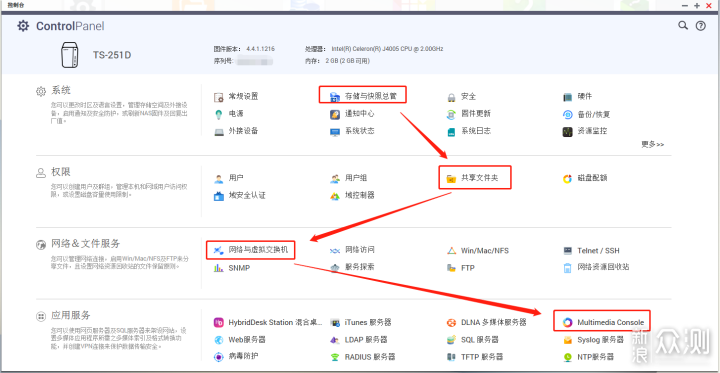
Task: Open the help question mark icon
Action: click(x=700, y=26)
